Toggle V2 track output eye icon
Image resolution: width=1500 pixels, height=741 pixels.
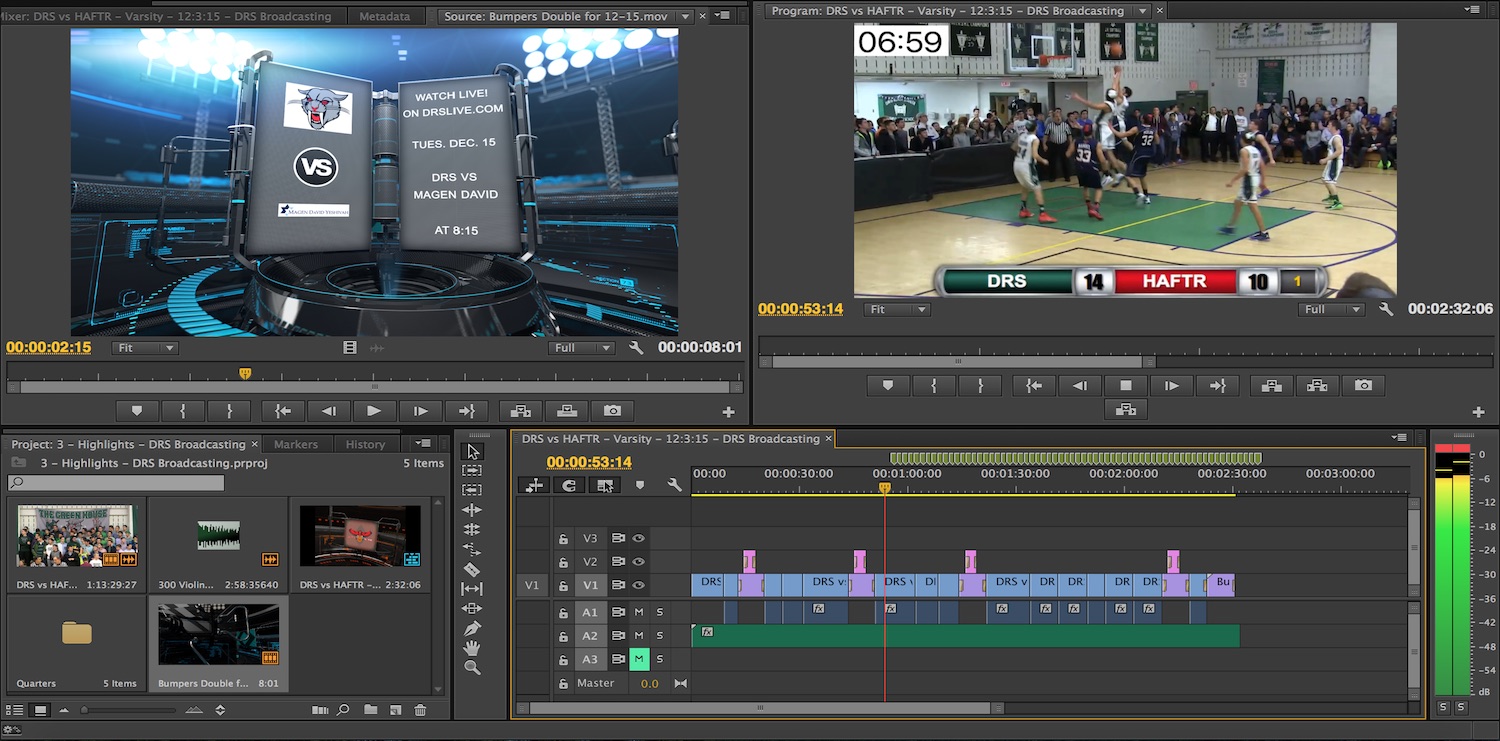coord(638,562)
